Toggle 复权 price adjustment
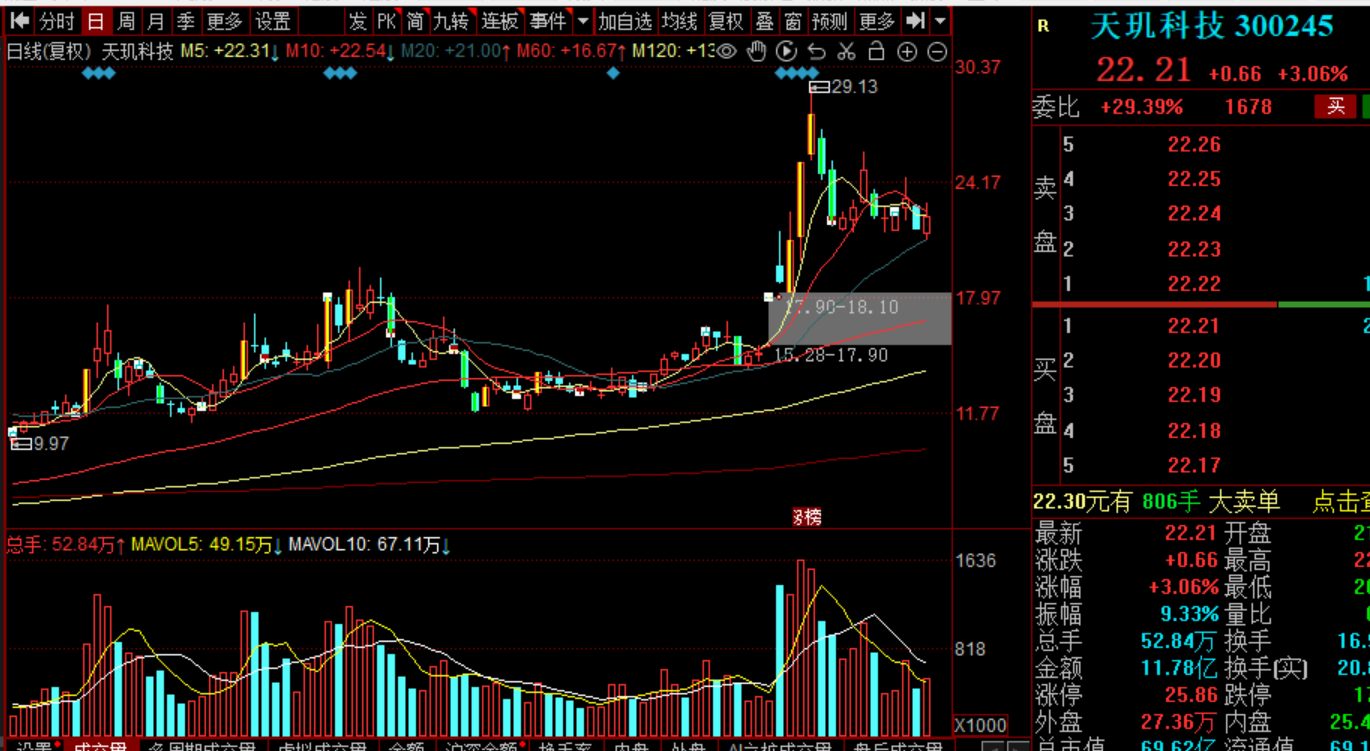Screen dimensions: 1370x751 [x=725, y=21]
